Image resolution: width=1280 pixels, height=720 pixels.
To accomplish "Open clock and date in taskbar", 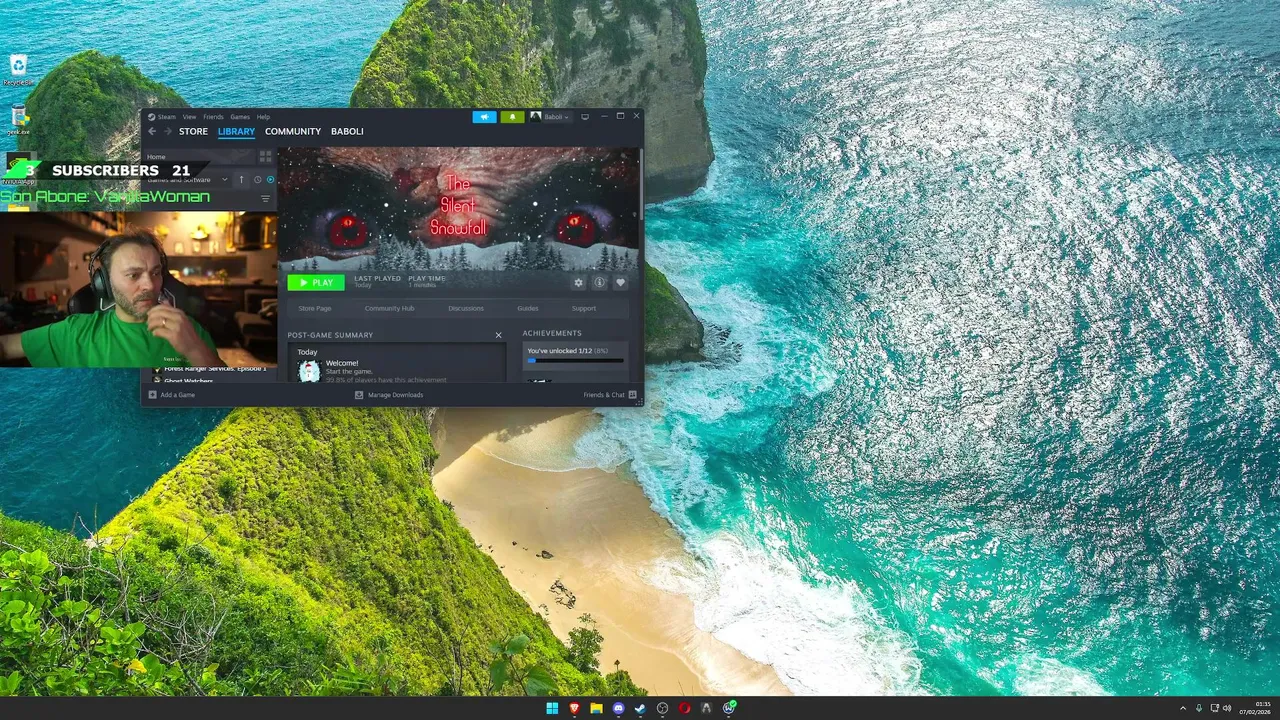I will point(1255,708).
